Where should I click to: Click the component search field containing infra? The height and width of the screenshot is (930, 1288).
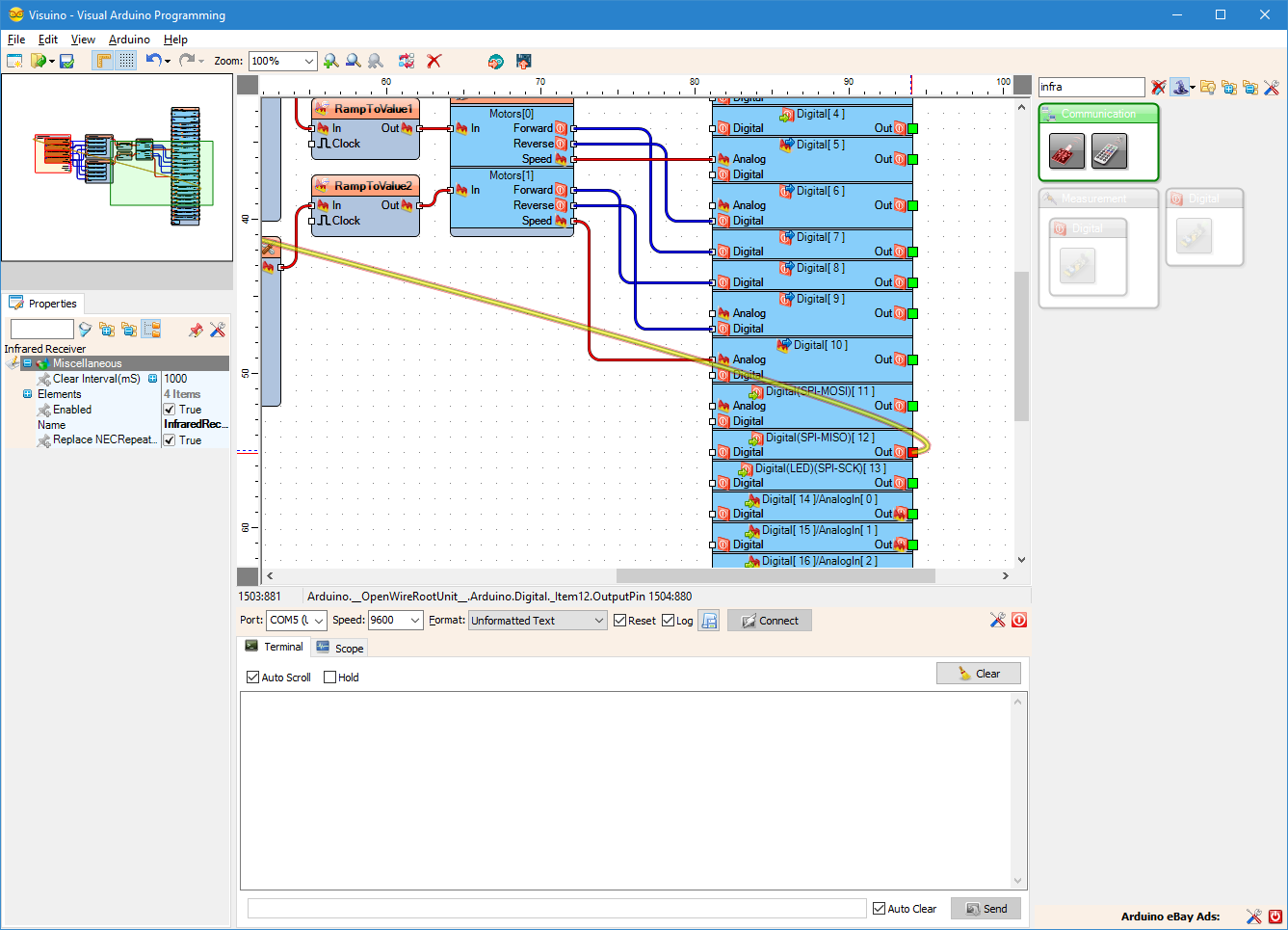(x=1091, y=87)
